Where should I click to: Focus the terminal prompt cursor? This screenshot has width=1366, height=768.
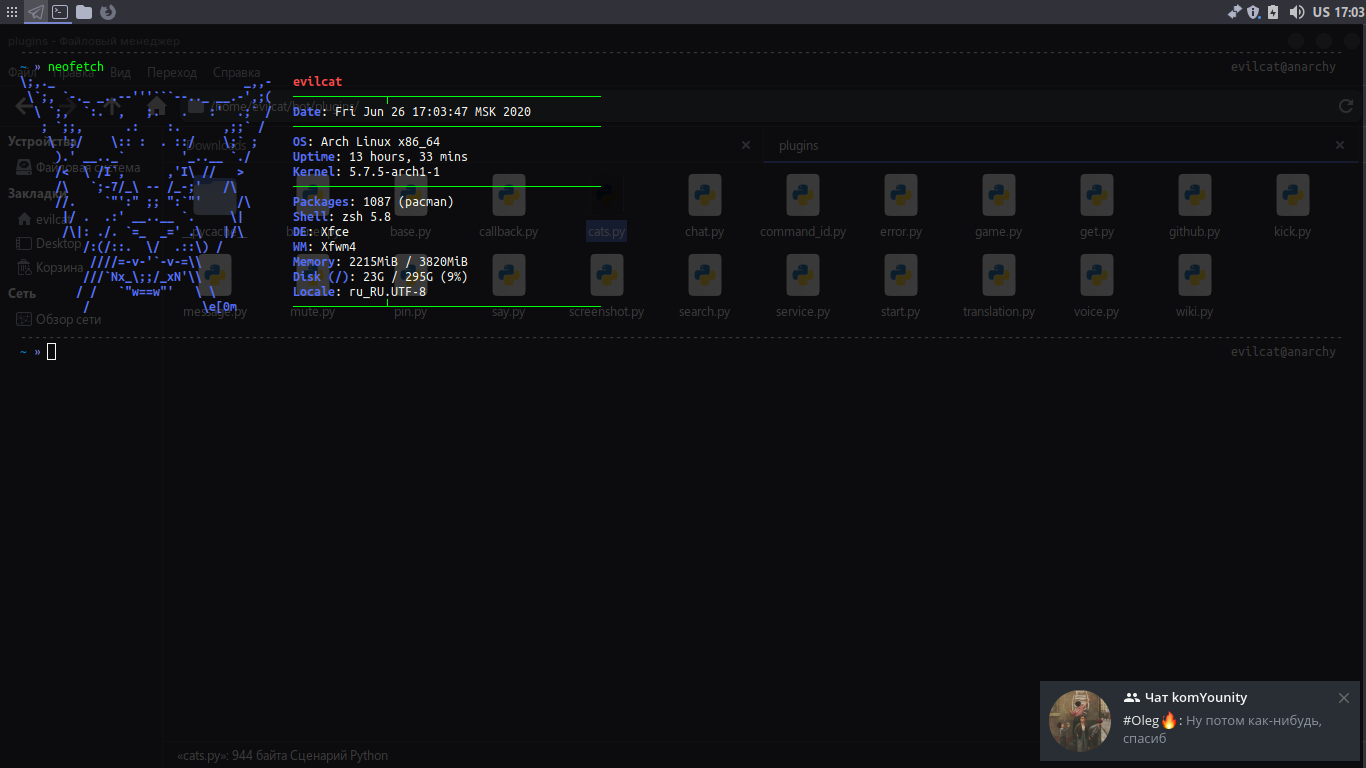(51, 351)
